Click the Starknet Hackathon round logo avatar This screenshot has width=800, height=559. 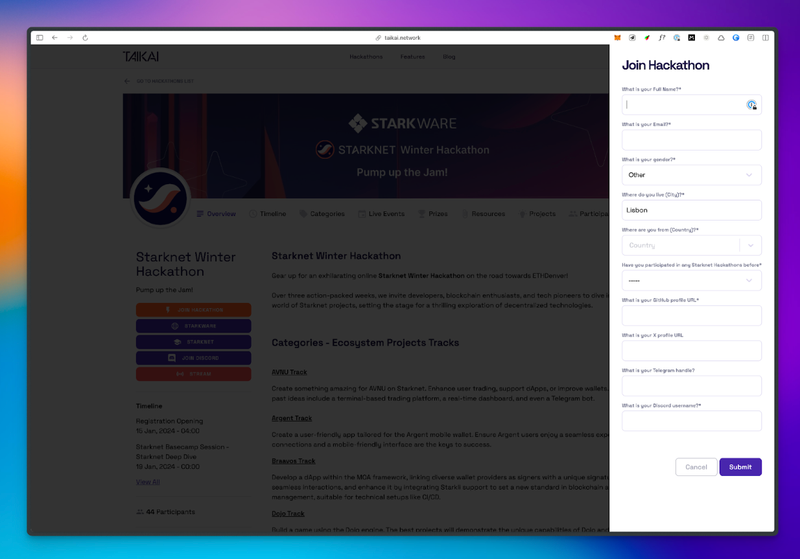pyautogui.click(x=160, y=197)
